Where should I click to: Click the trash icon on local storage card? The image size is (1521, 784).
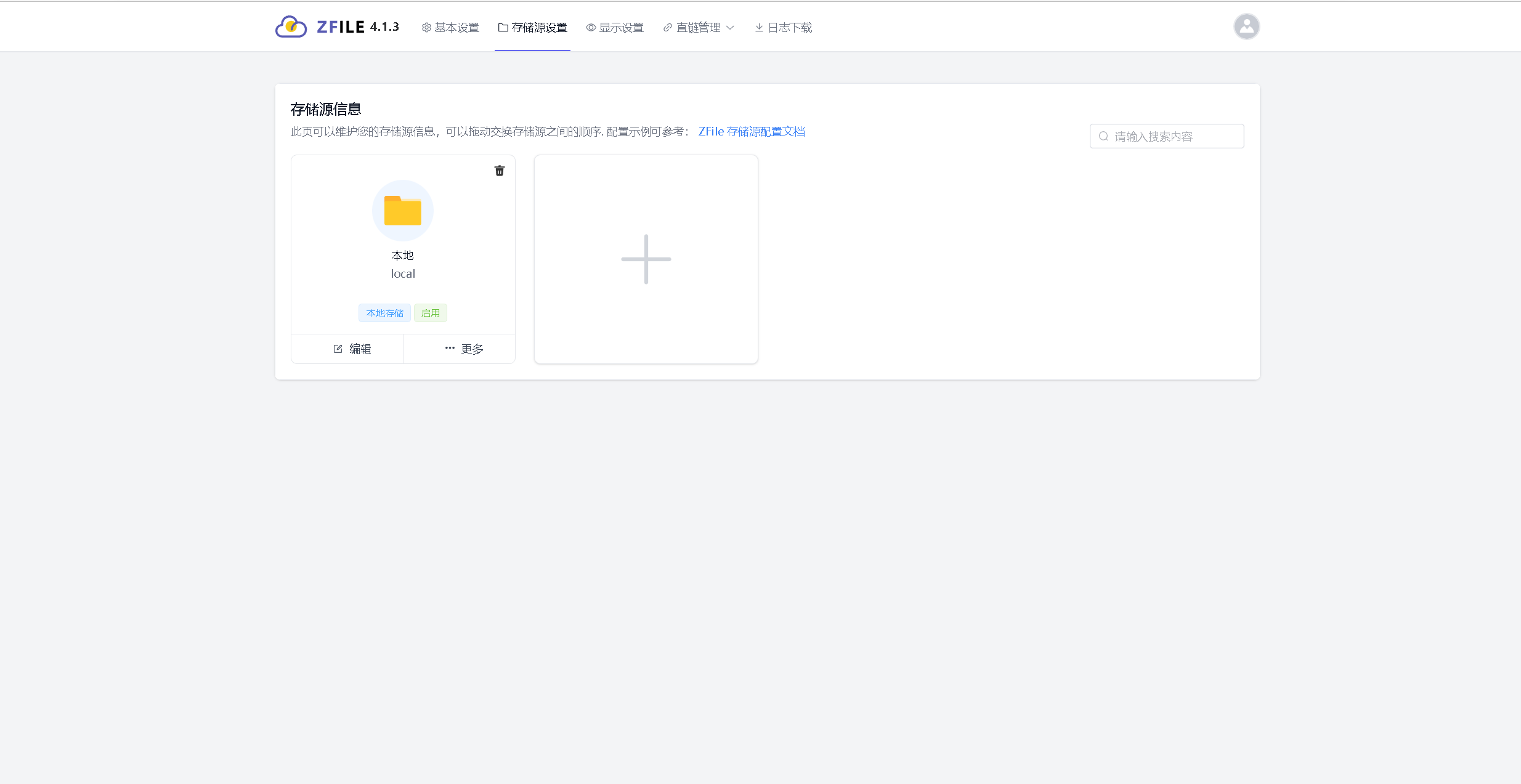(500, 171)
